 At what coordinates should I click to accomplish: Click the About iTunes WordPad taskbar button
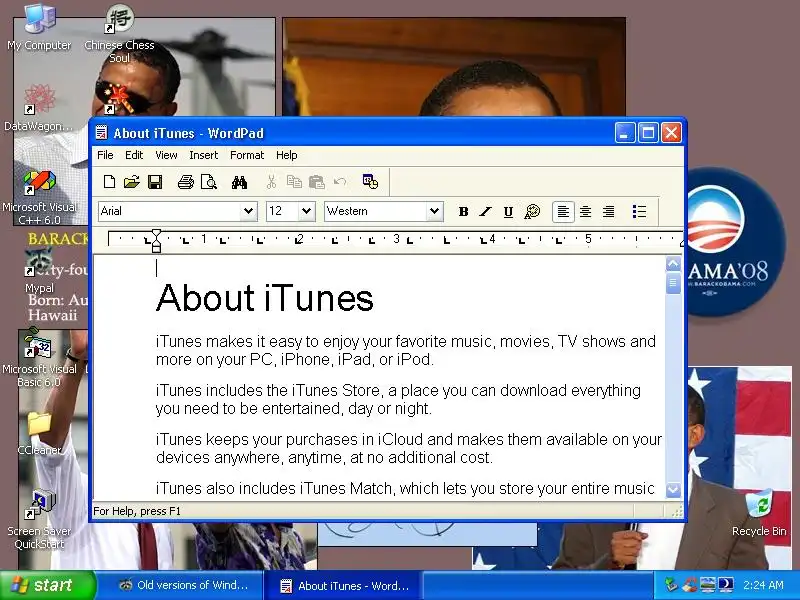[344, 585]
